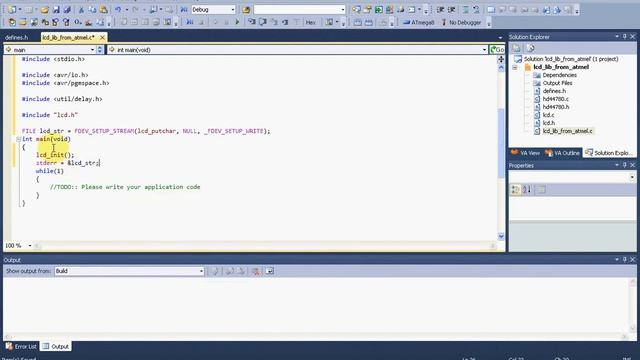Screen dimensions: 640x360
Task: Select the Output Files folder
Action: 557,83
